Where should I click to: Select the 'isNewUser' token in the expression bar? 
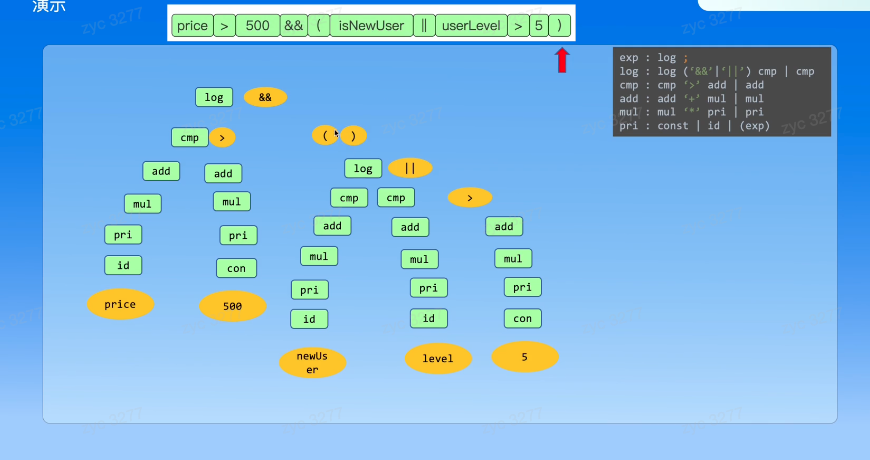click(371, 26)
